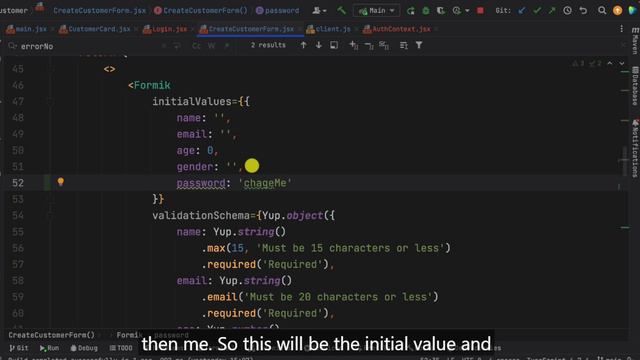
Task: Click the orange IDE updates icon
Action: pyautogui.click(x=617, y=11)
